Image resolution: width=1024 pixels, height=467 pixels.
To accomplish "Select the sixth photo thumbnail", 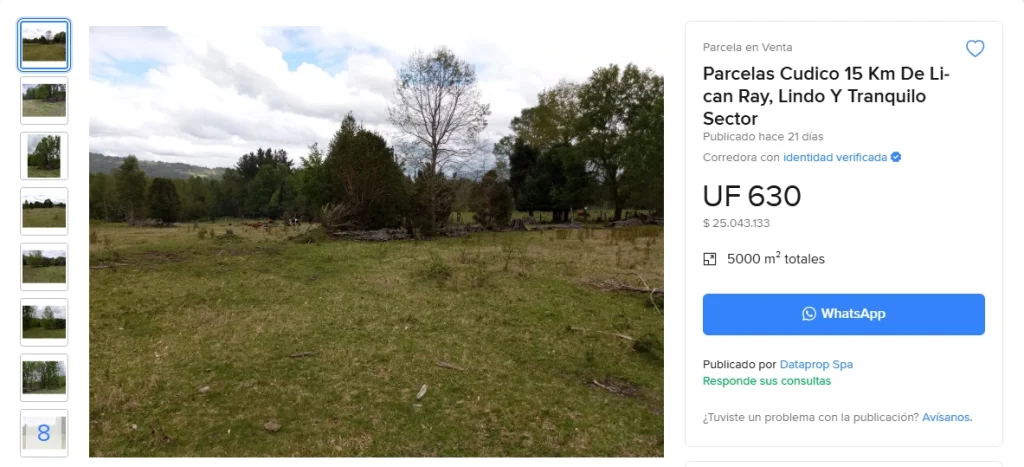I will 44,323.
